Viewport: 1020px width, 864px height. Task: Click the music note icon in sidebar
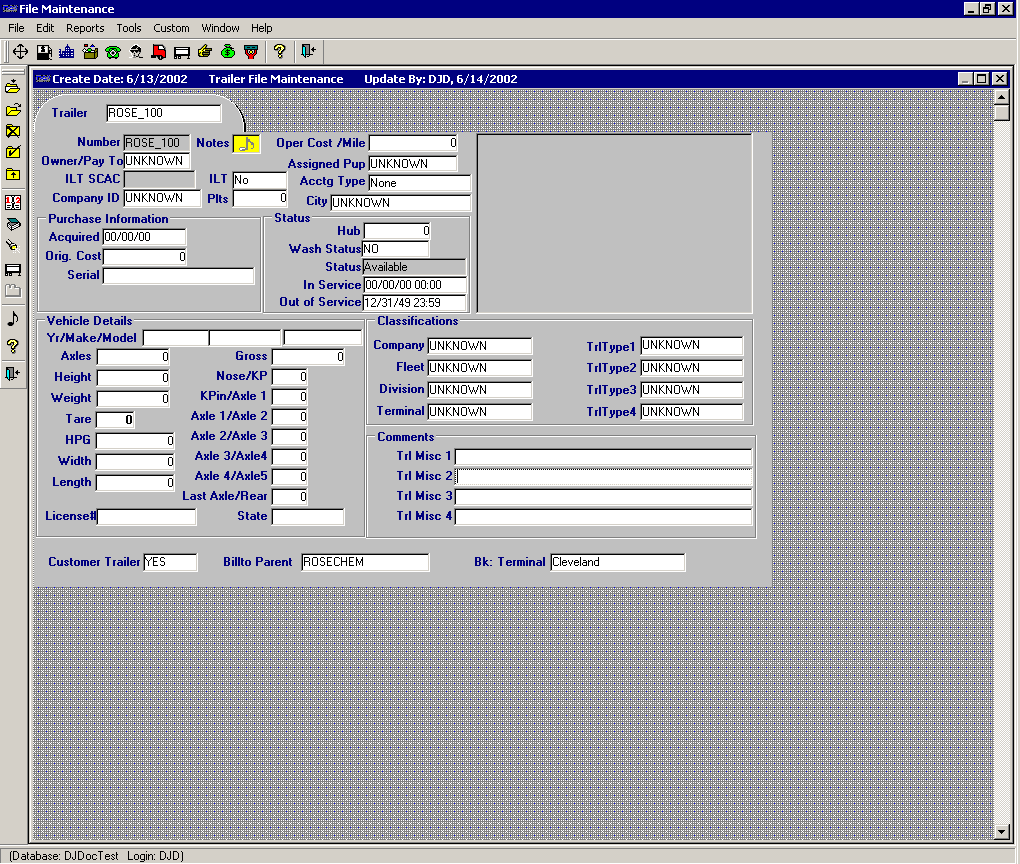point(13,319)
